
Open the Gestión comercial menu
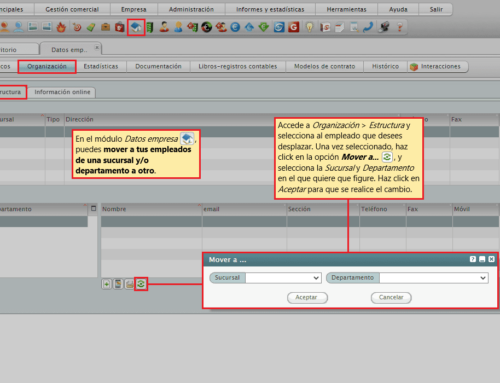point(72,9)
